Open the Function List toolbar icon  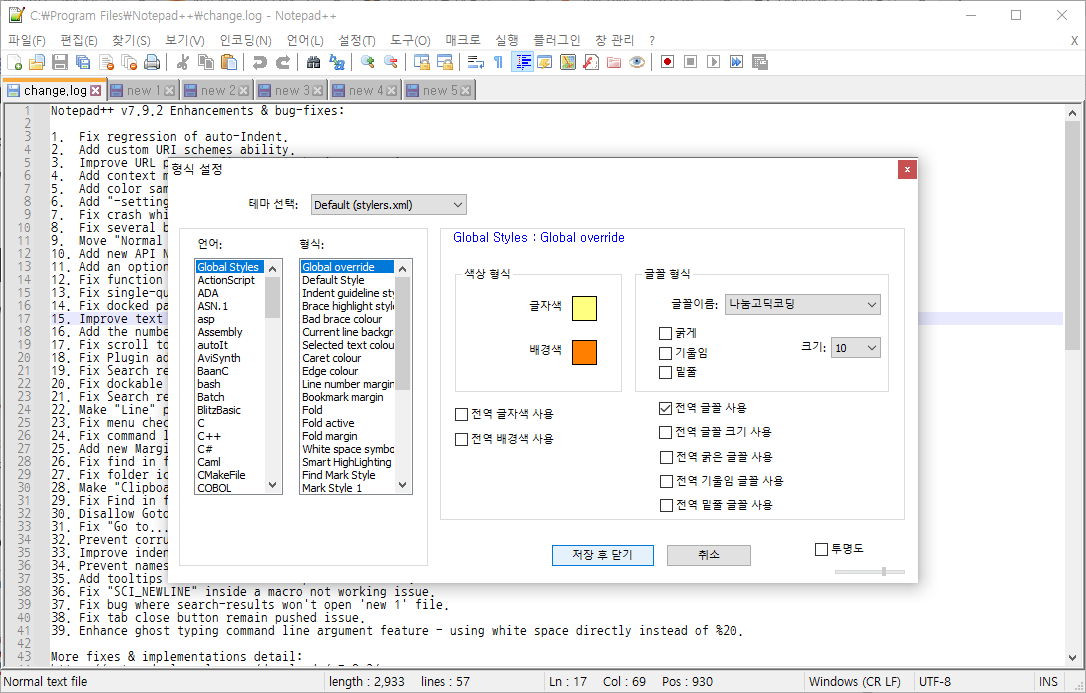591,62
